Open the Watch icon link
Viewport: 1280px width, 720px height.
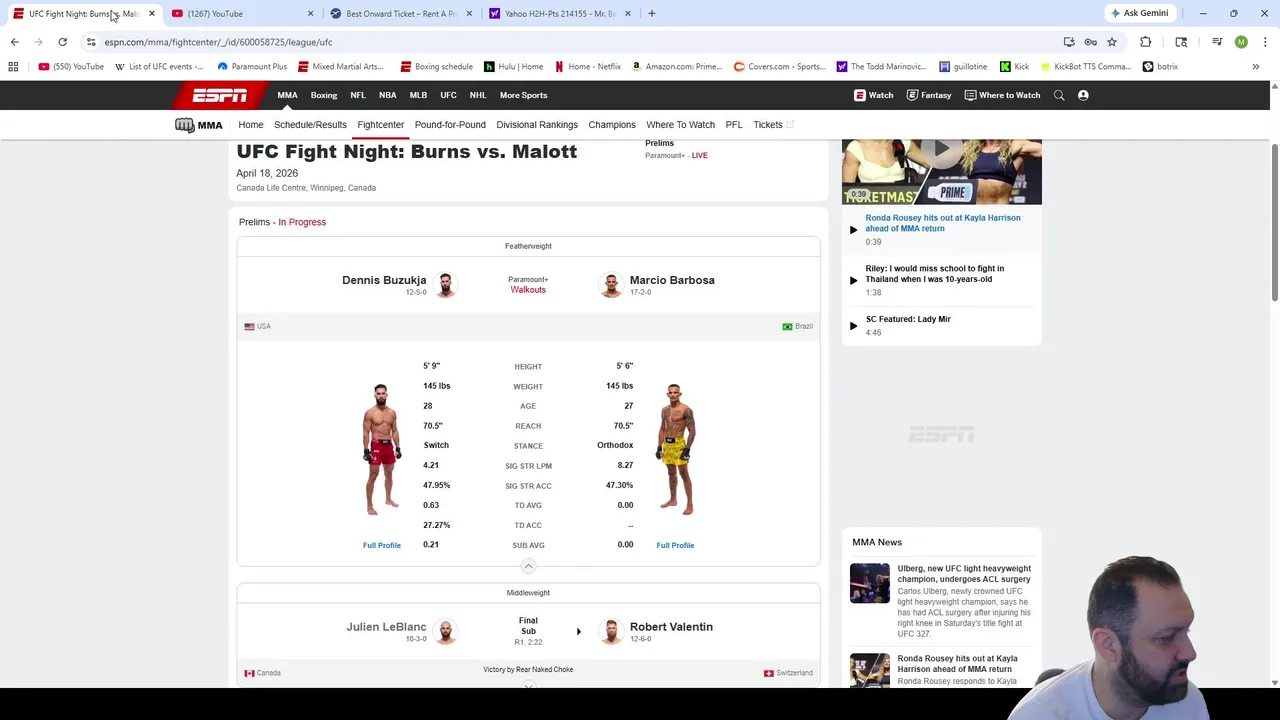pos(873,95)
